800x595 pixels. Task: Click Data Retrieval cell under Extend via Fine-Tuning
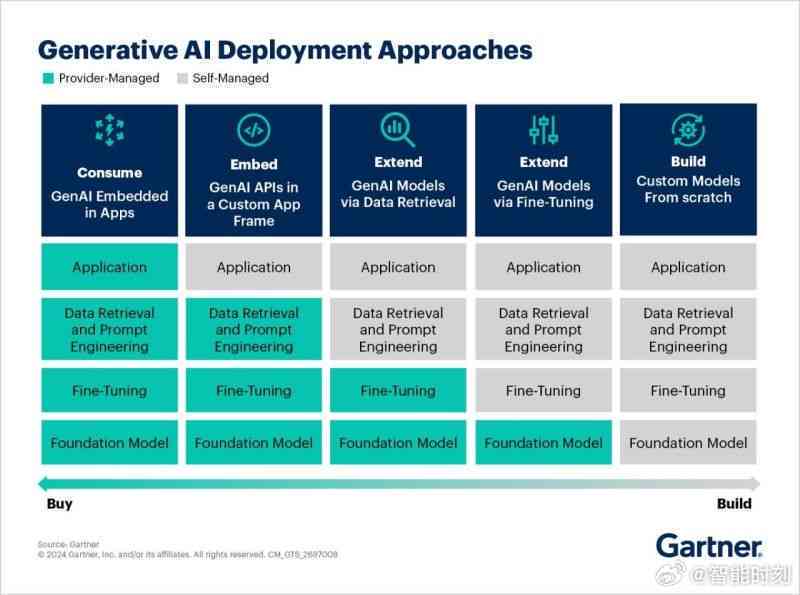(x=543, y=329)
